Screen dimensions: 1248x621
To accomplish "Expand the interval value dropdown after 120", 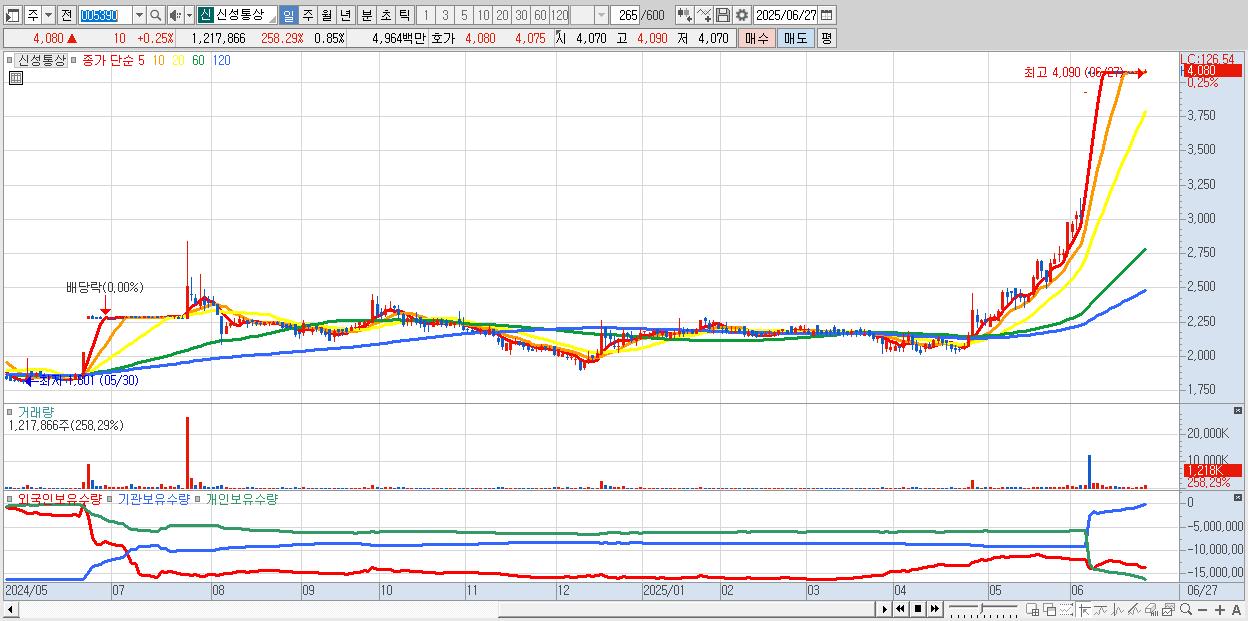I will coord(601,15).
